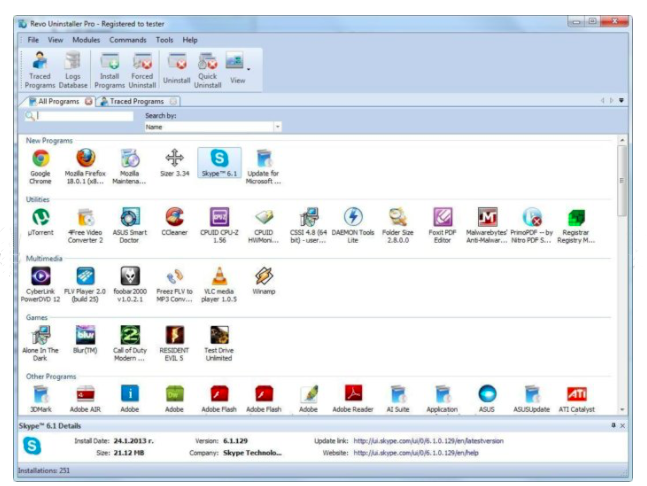Image resolution: width=647 pixels, height=486 pixels.
Task: Close the All Programs tab
Action: pos(88,101)
